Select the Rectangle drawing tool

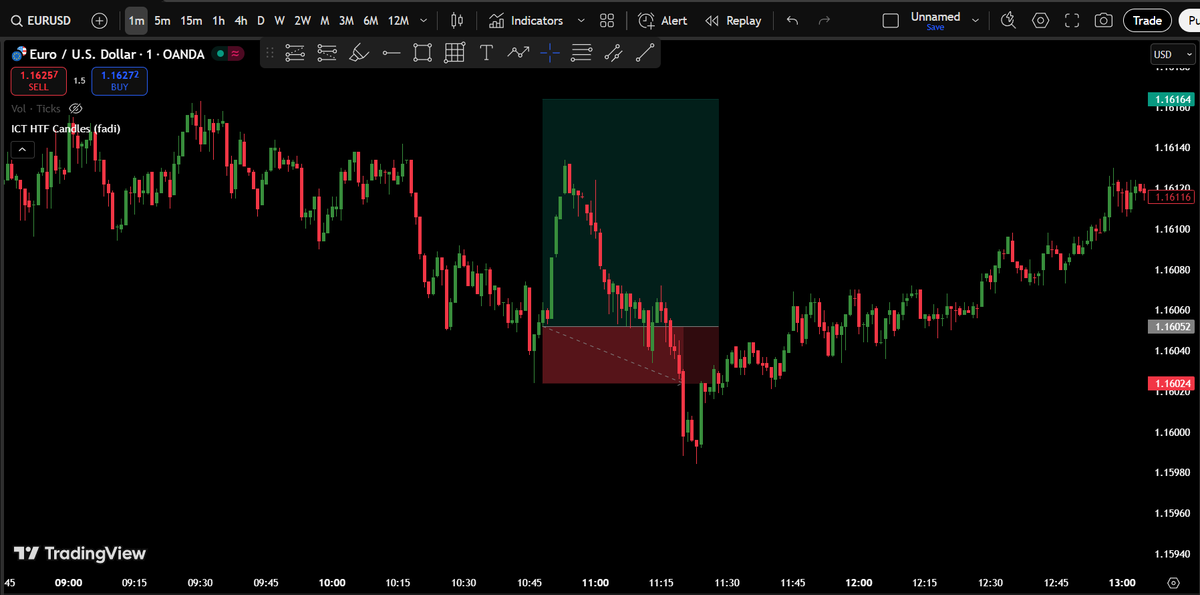pos(422,52)
